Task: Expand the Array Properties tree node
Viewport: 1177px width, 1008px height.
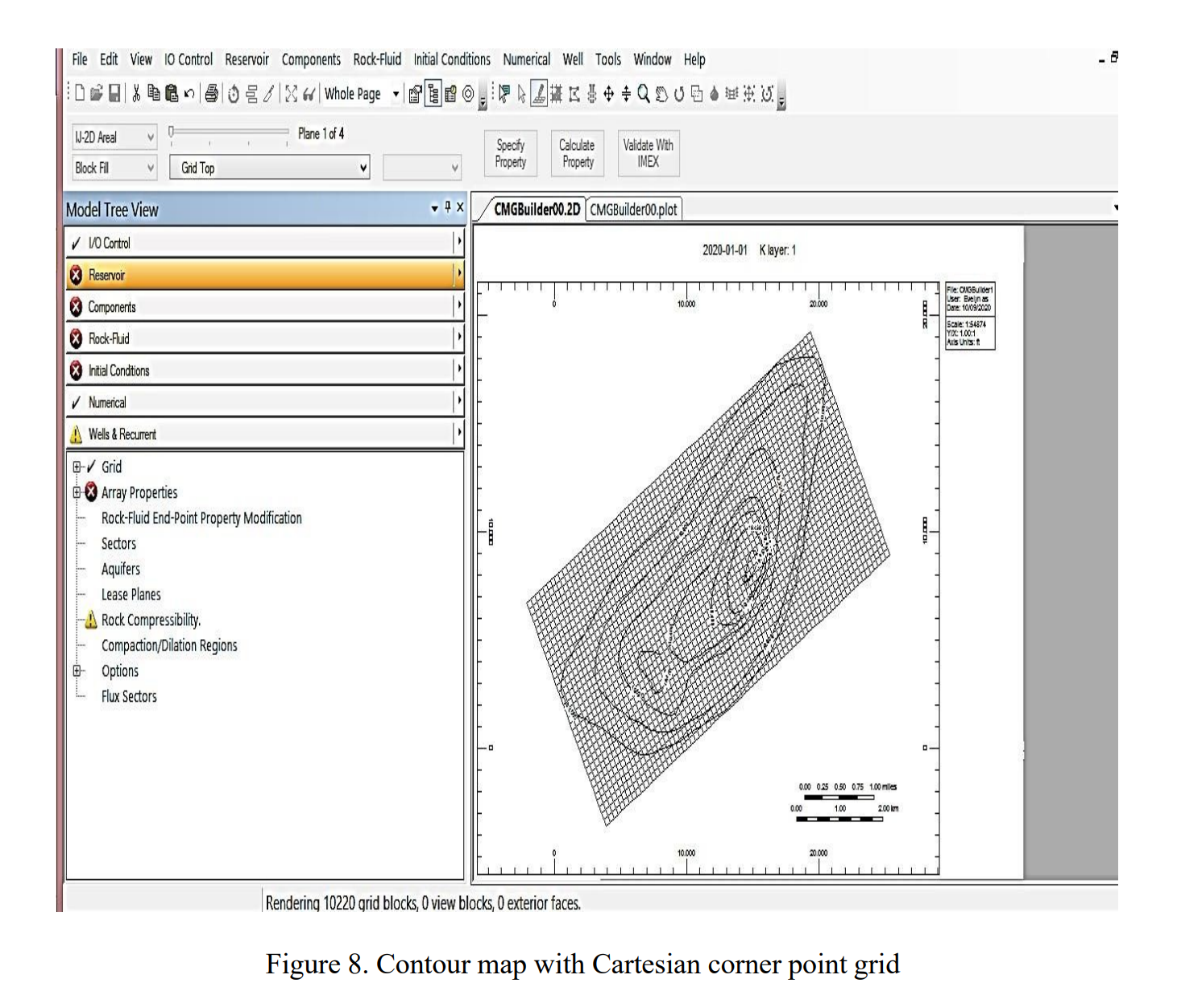Action: pos(77,492)
